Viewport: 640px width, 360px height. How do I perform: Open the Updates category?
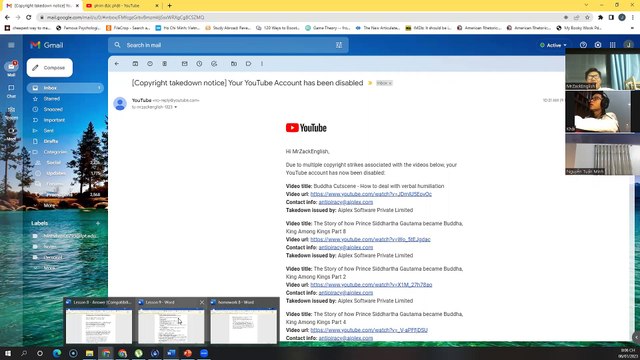point(56,173)
